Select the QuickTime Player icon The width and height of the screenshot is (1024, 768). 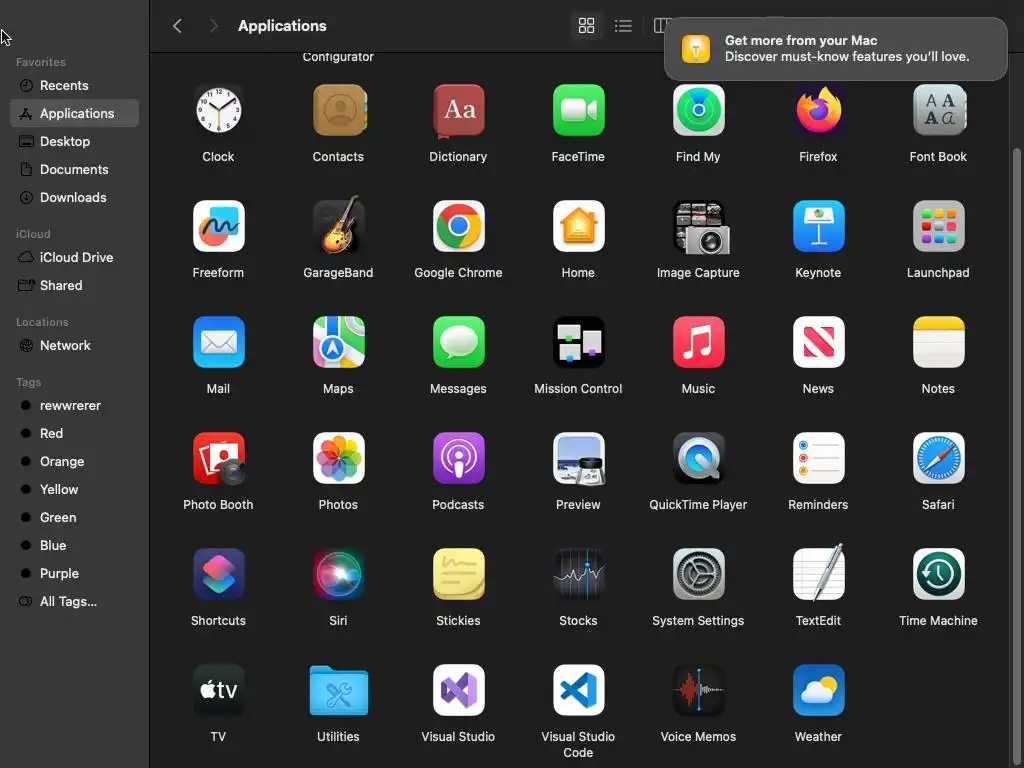698,458
